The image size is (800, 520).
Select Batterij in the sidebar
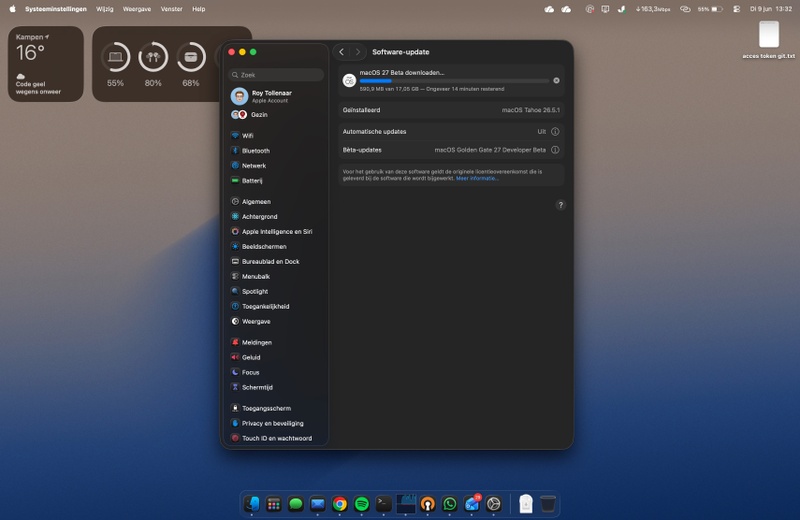click(x=276, y=181)
